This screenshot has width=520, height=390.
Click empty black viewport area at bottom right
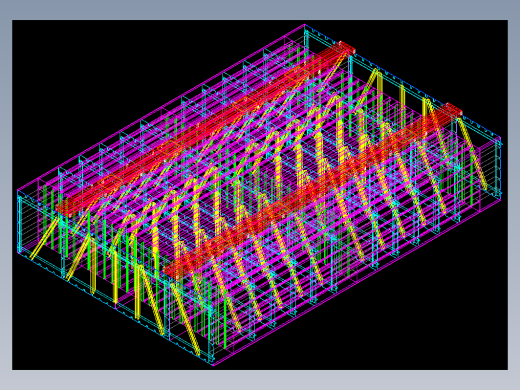433,317
